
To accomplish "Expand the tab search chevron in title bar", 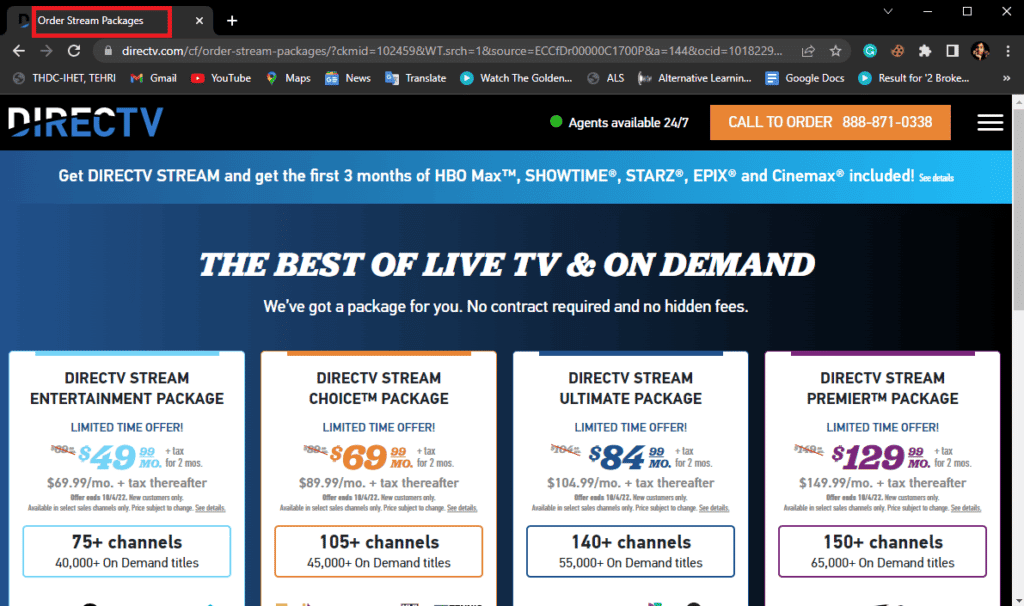I will pyautogui.click(x=888, y=11).
